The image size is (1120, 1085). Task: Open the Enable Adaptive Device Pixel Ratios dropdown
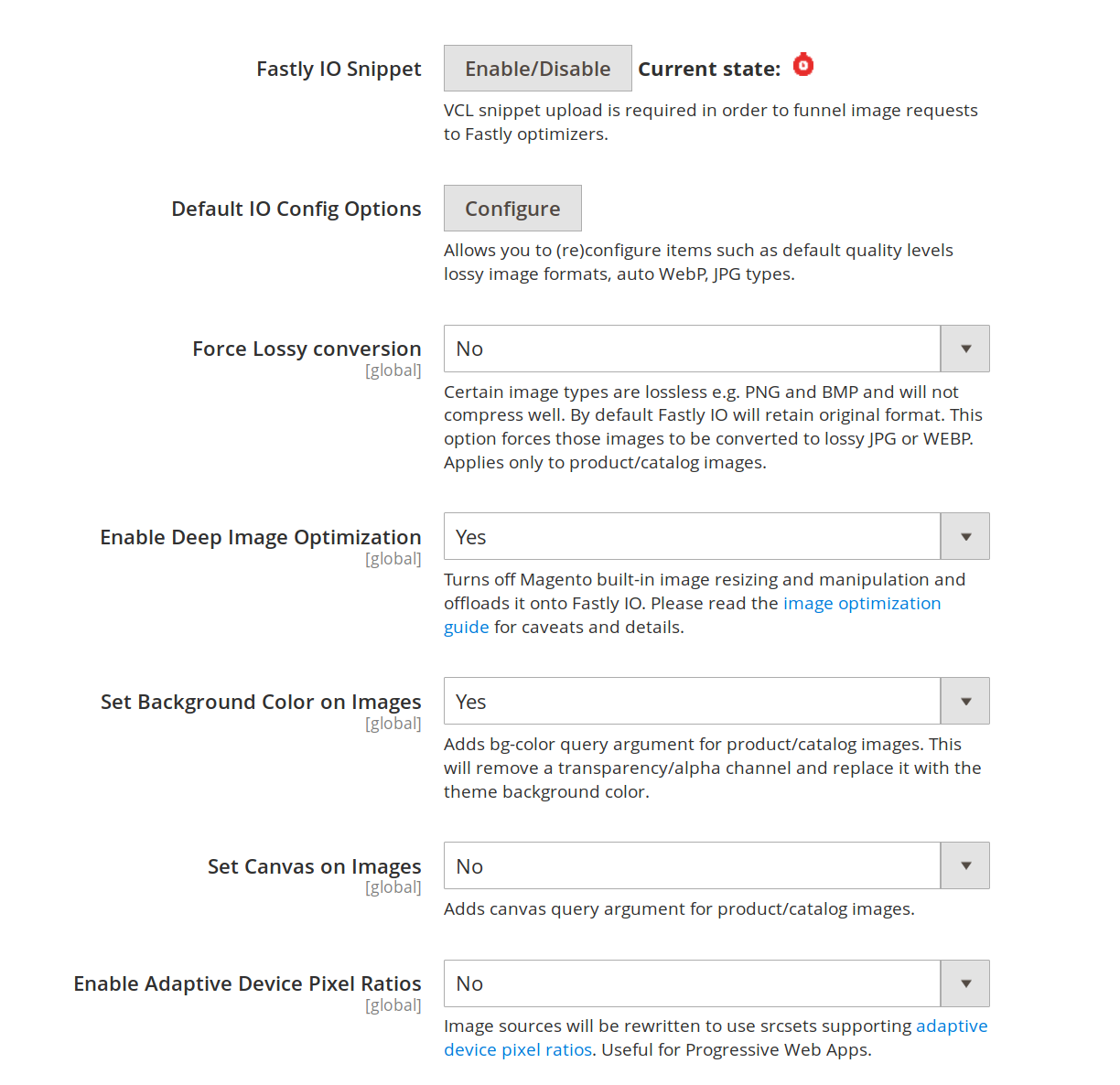pyautogui.click(x=692, y=983)
